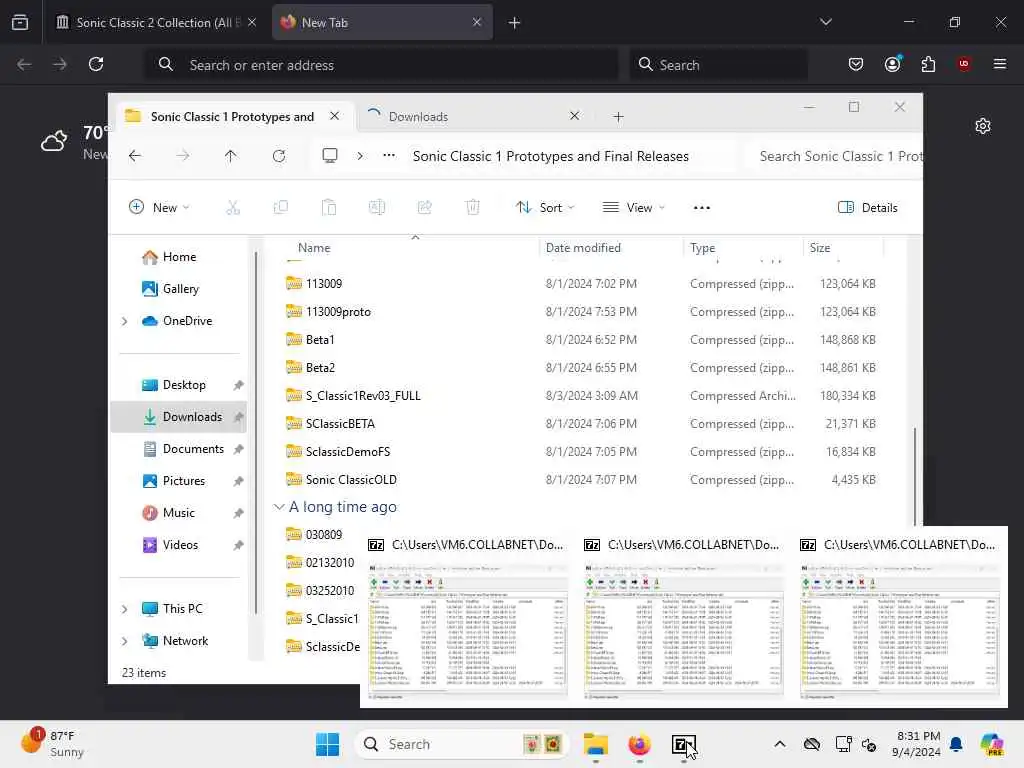Image resolution: width=1024 pixels, height=768 pixels.
Task: Open the Windows Start menu
Action: [x=327, y=744]
